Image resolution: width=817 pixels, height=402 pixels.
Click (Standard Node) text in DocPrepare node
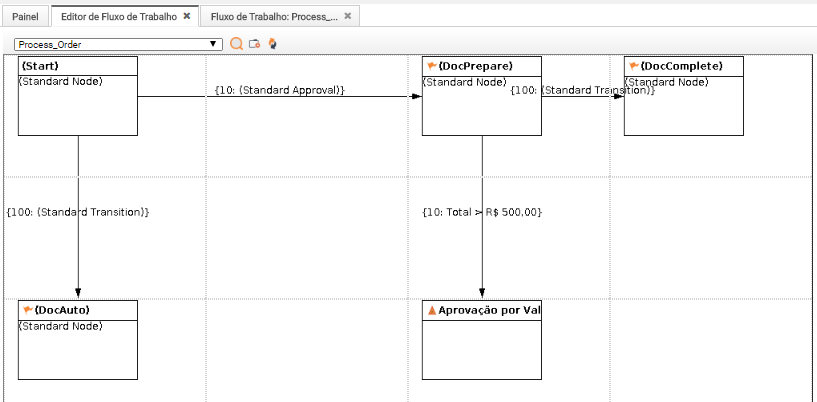tap(464, 82)
